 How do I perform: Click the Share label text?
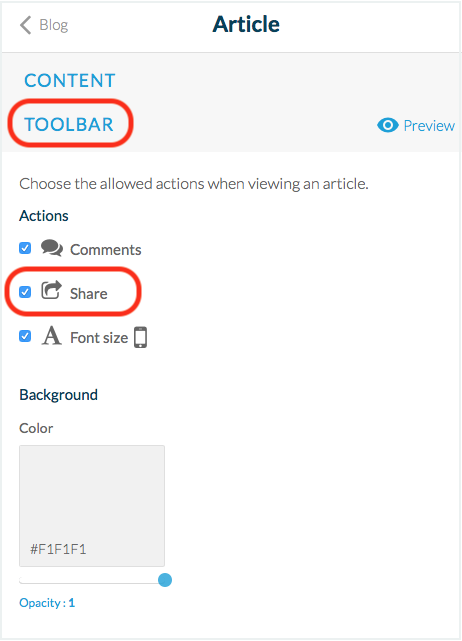89,294
